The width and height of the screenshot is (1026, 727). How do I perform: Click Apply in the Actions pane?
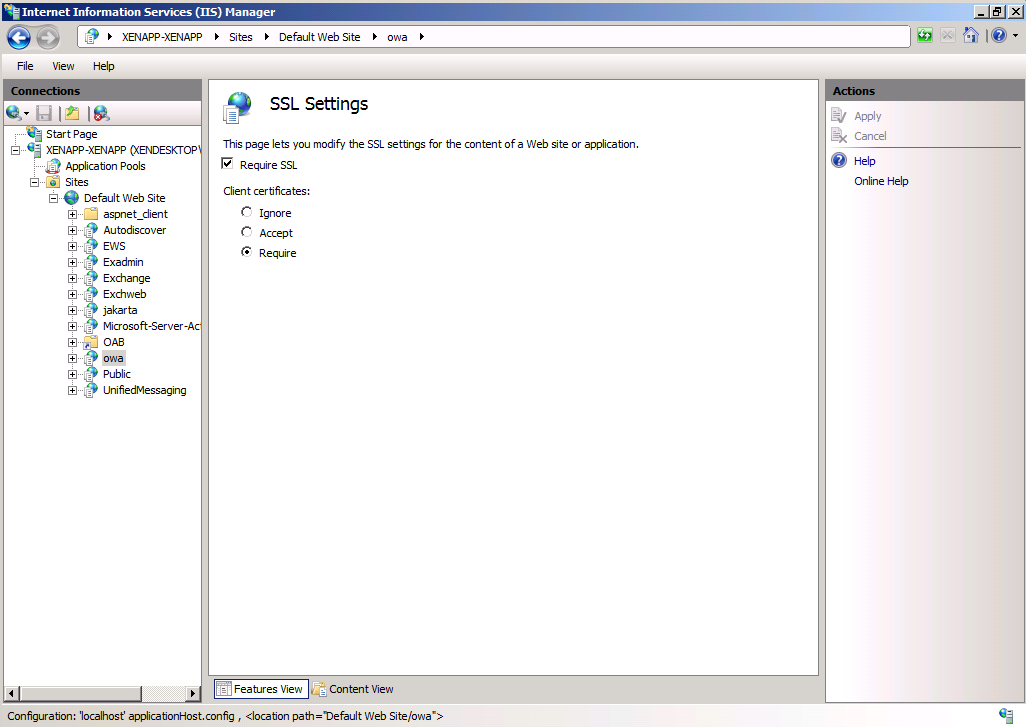coord(868,116)
